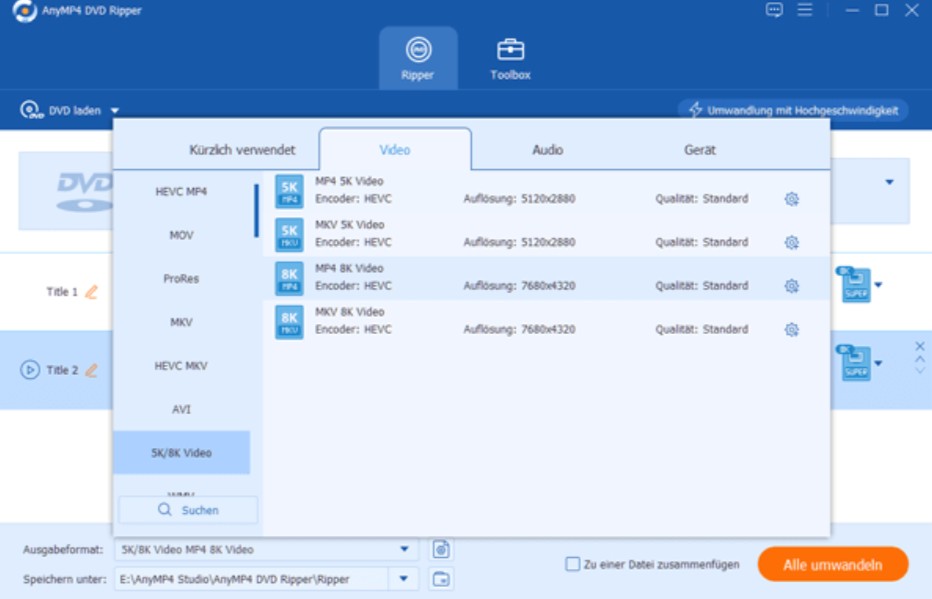Image resolution: width=932 pixels, height=599 pixels.
Task: Open the Toolbox tab
Action: 511,58
